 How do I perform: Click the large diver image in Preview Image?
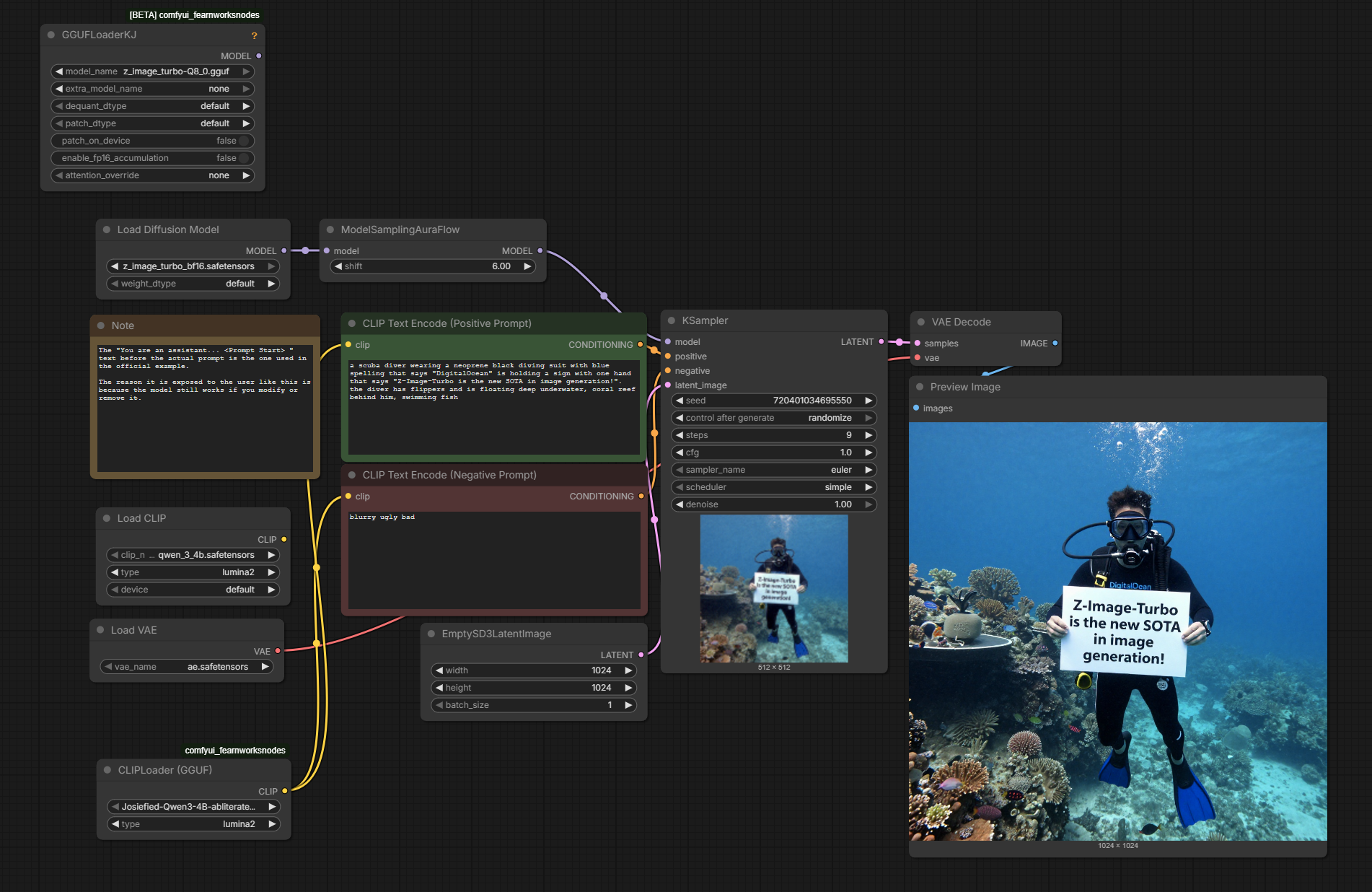(x=1118, y=631)
